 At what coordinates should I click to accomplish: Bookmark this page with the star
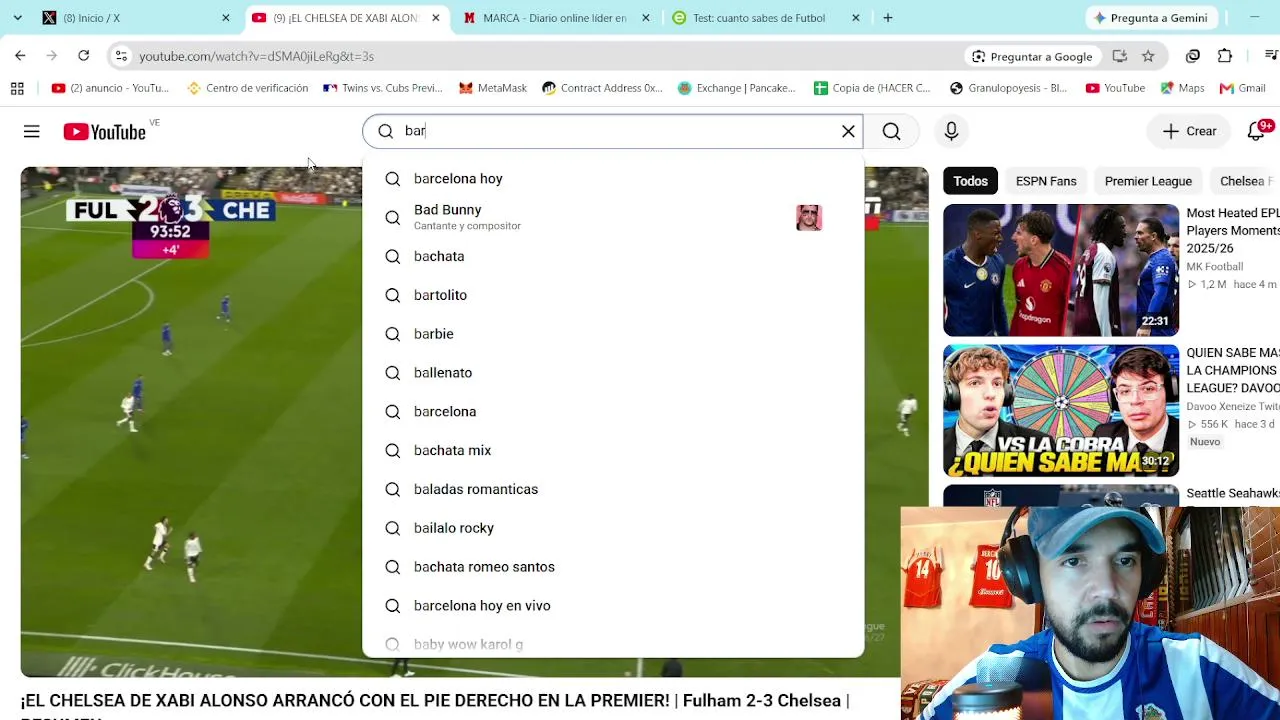click(1148, 56)
